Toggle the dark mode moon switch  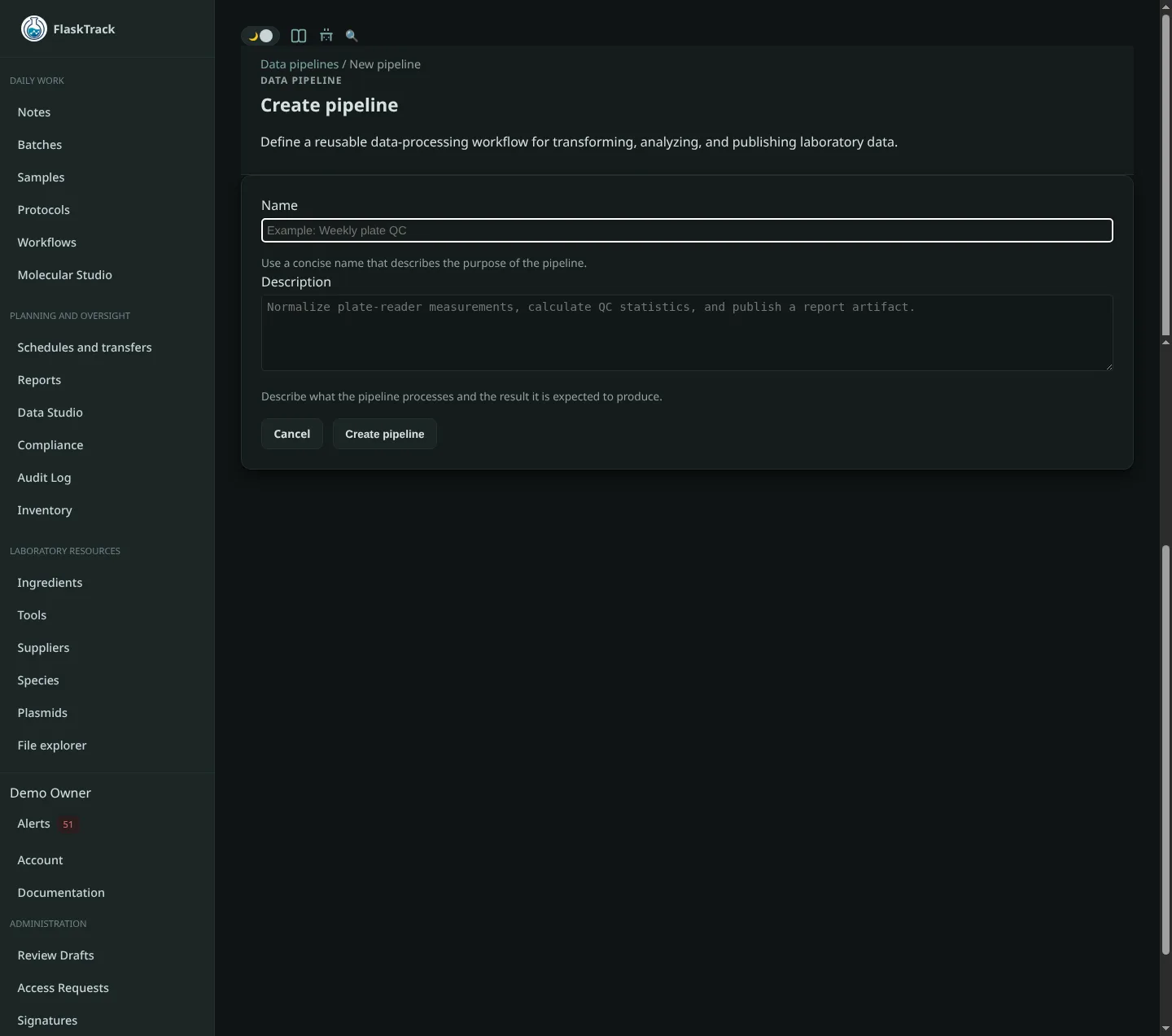click(x=260, y=36)
